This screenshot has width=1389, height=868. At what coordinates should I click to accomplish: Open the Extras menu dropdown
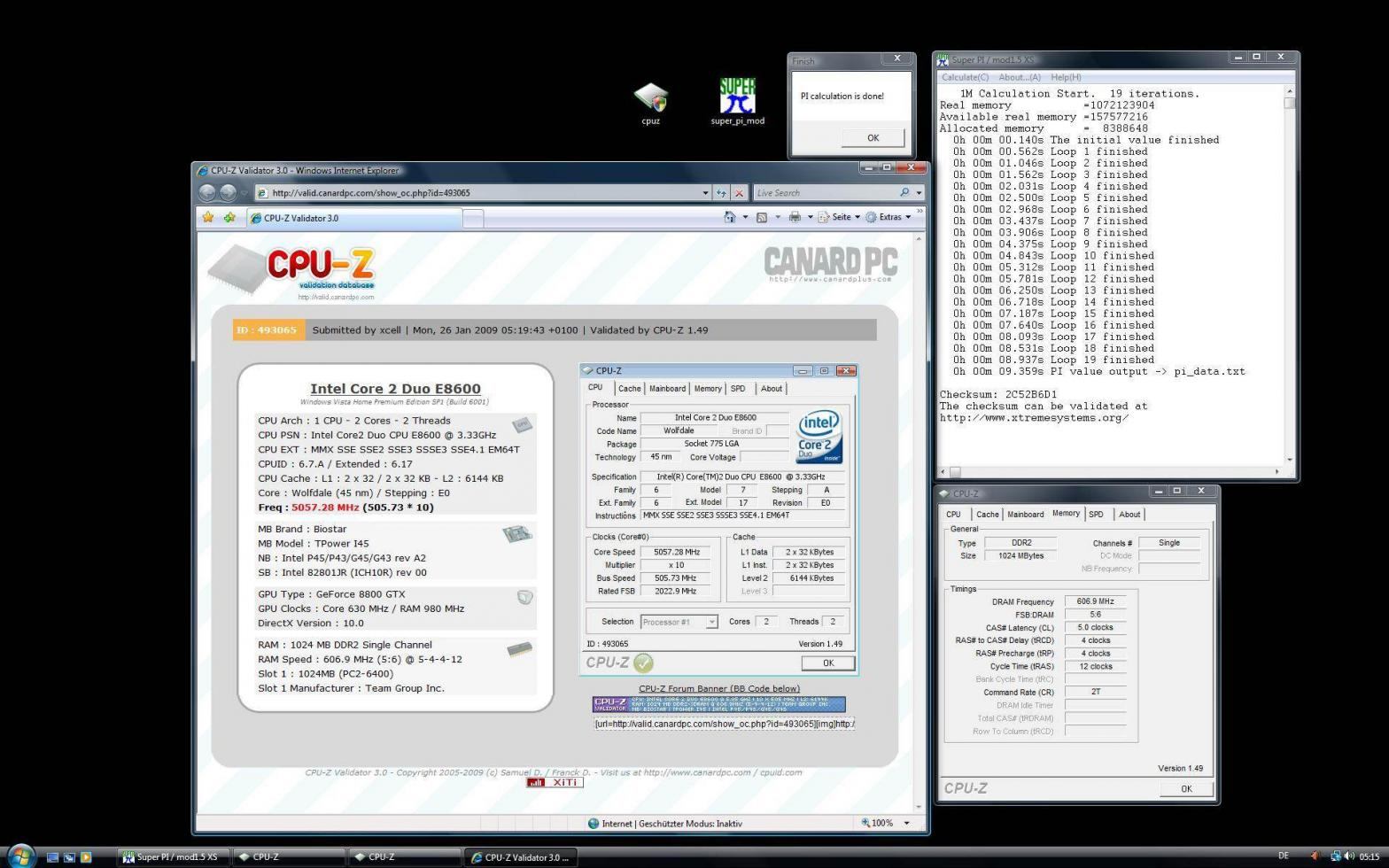pyautogui.click(x=888, y=217)
